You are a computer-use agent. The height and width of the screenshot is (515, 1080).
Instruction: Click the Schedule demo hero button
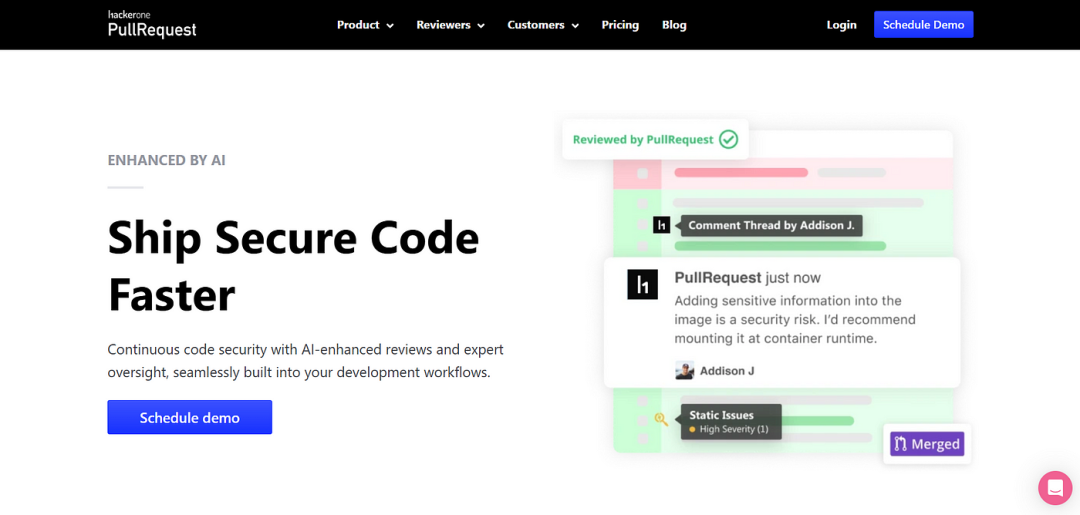tap(189, 417)
